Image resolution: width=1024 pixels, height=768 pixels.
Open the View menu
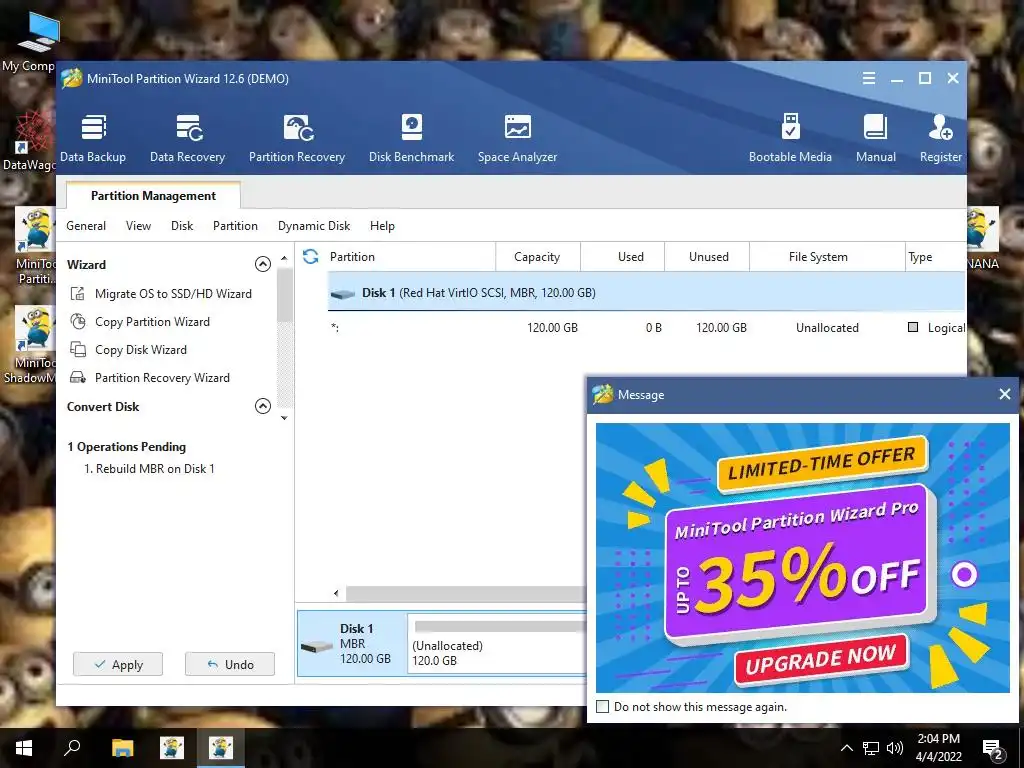pyautogui.click(x=138, y=226)
